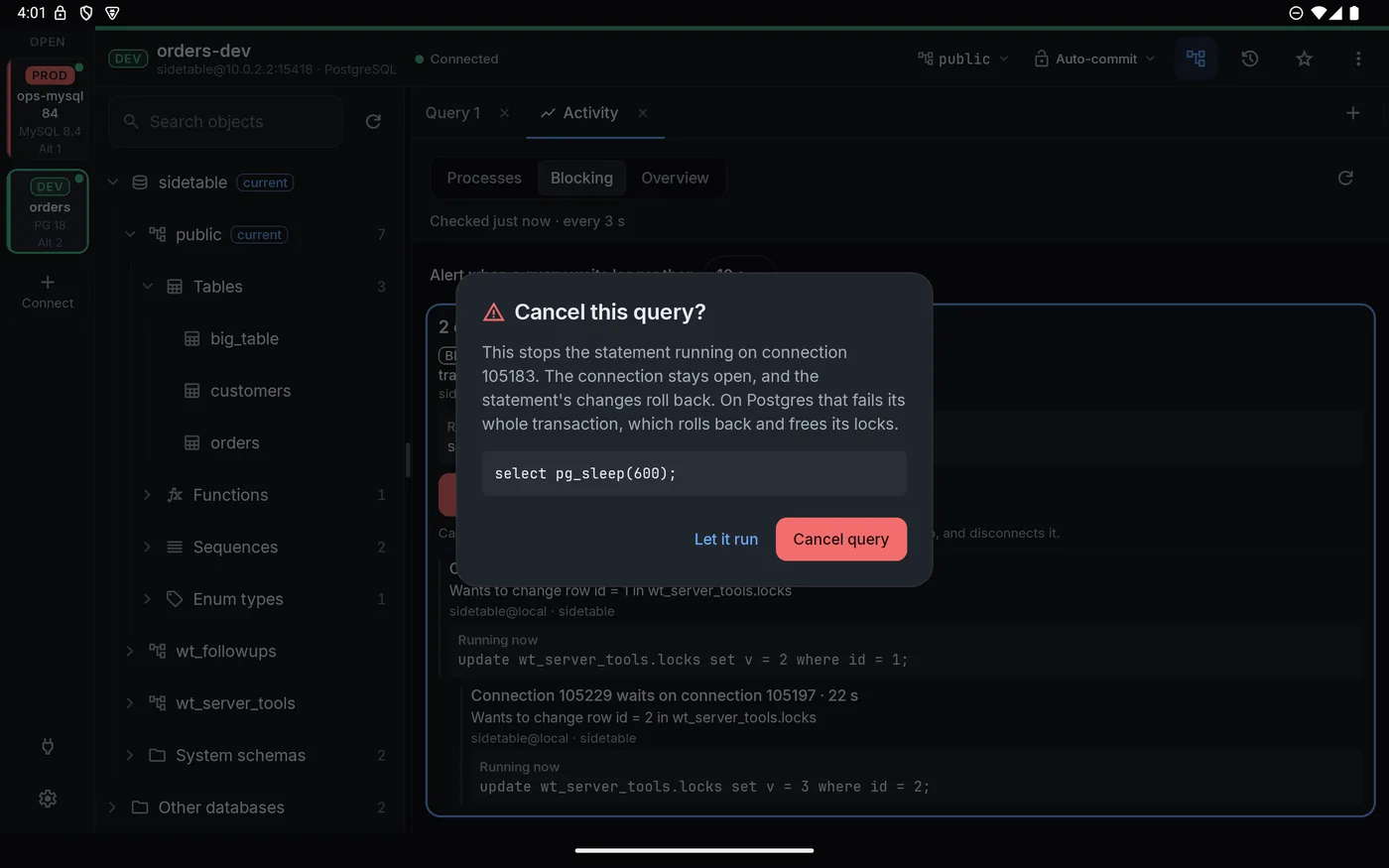This screenshot has width=1389, height=868.
Task: Select the pg_sleep(600) statement text
Action: pyautogui.click(x=585, y=473)
